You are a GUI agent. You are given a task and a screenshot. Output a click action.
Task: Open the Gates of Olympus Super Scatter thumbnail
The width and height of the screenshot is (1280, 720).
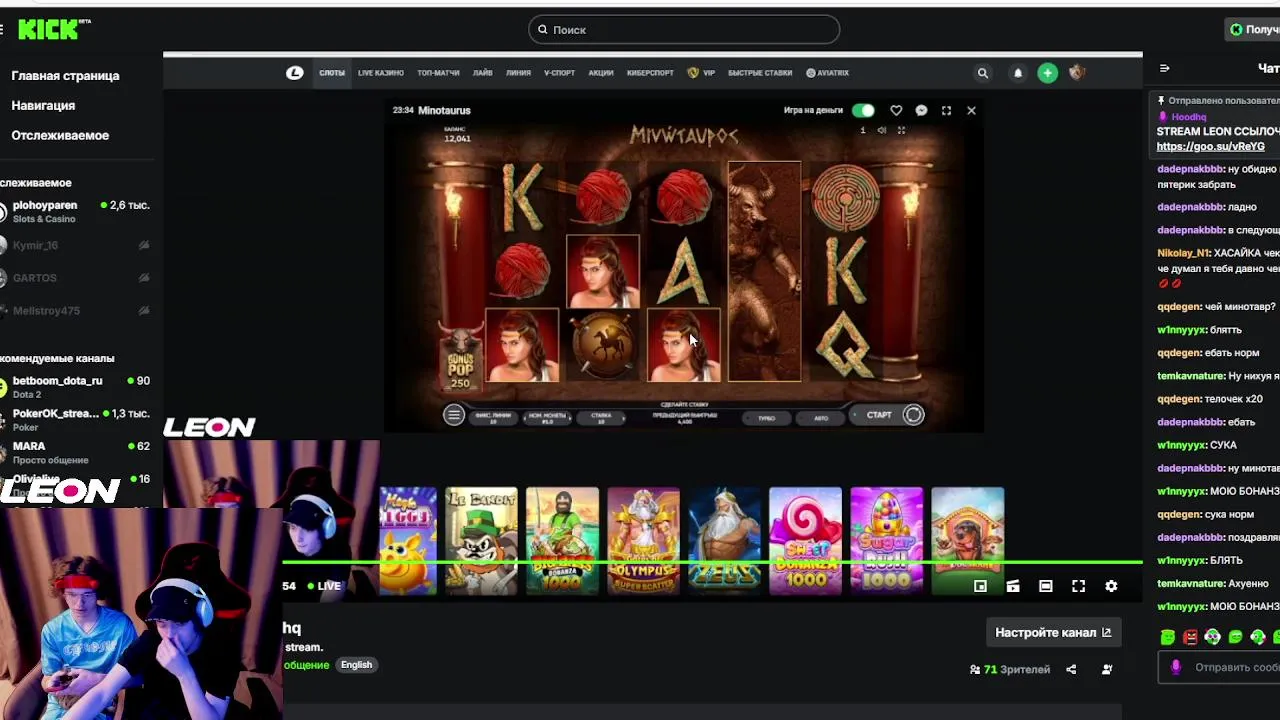643,541
